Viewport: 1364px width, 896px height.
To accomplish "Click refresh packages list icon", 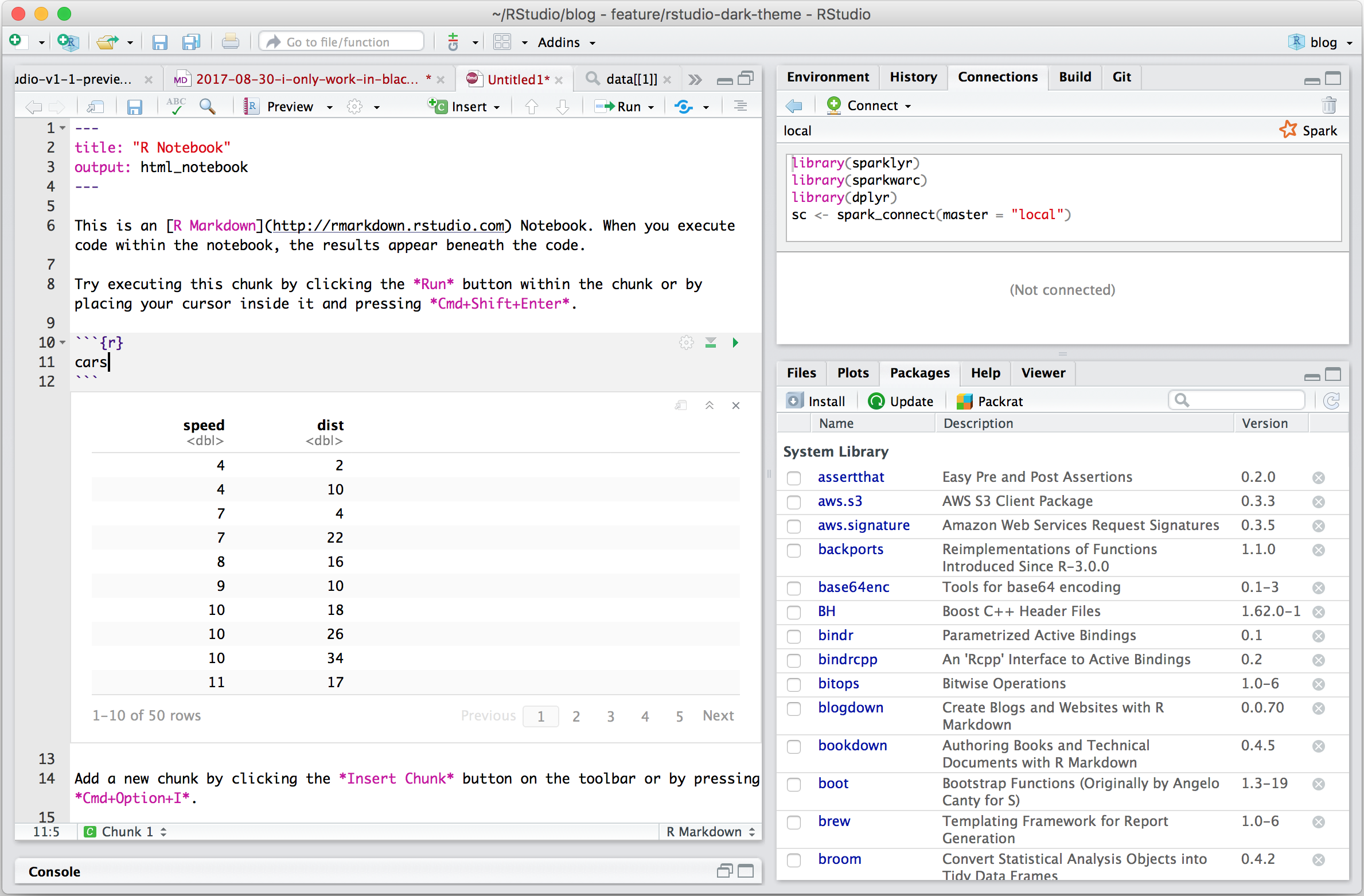I will [1331, 401].
